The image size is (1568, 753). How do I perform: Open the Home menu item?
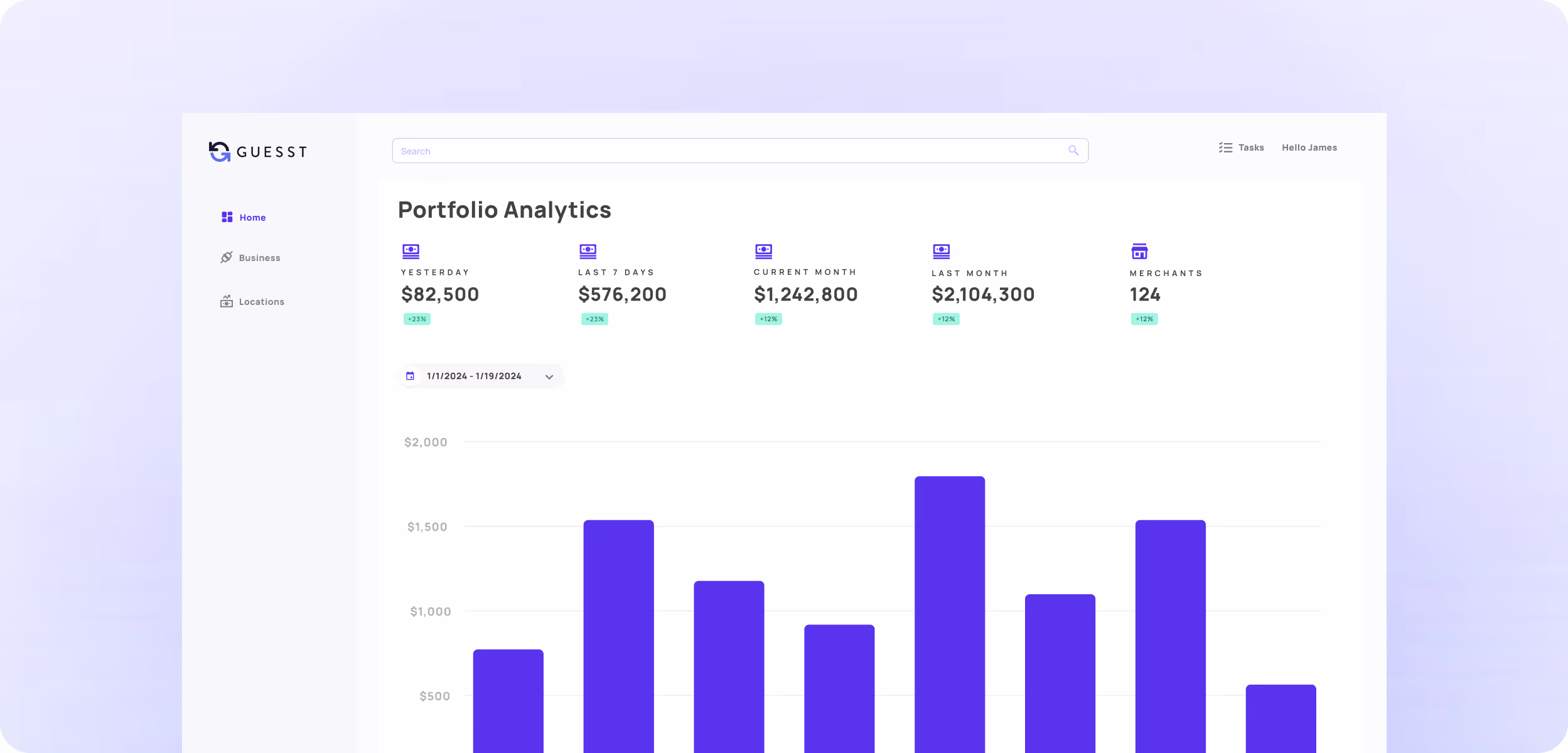[252, 217]
